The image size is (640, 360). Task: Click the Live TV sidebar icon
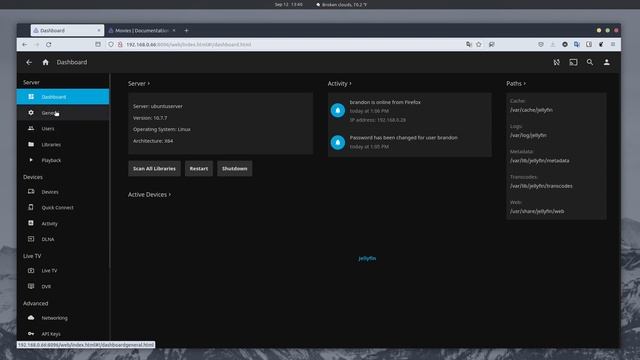coord(31,271)
